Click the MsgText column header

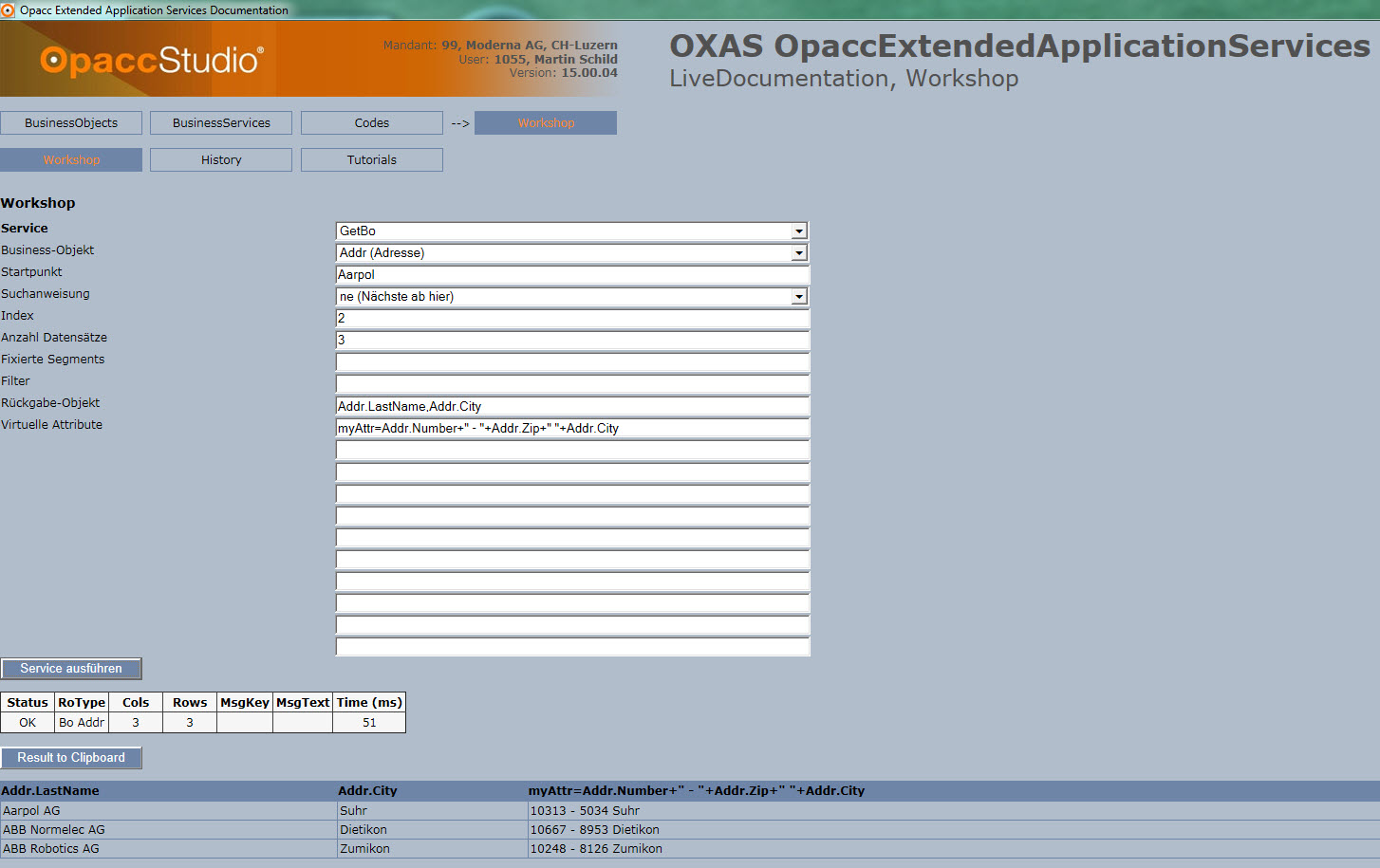tap(303, 703)
